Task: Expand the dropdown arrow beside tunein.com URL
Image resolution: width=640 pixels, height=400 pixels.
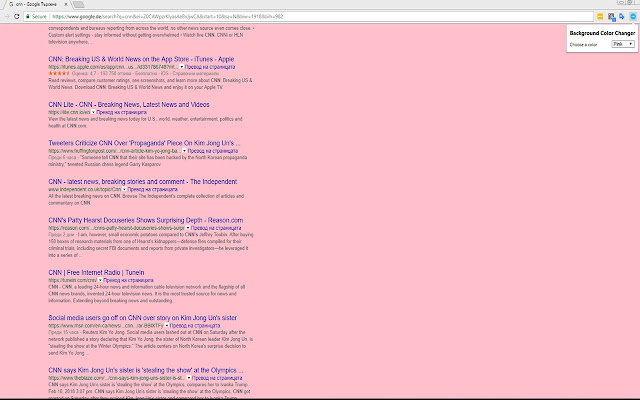Action: coord(100,280)
